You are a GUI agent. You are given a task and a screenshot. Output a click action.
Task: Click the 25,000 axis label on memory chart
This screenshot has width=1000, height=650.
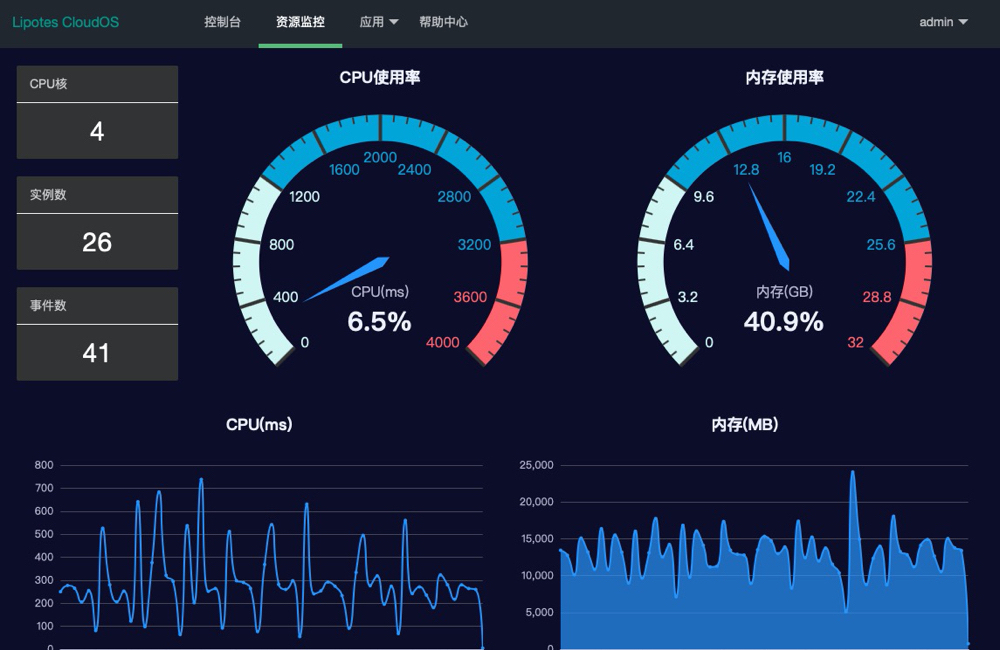coord(536,465)
